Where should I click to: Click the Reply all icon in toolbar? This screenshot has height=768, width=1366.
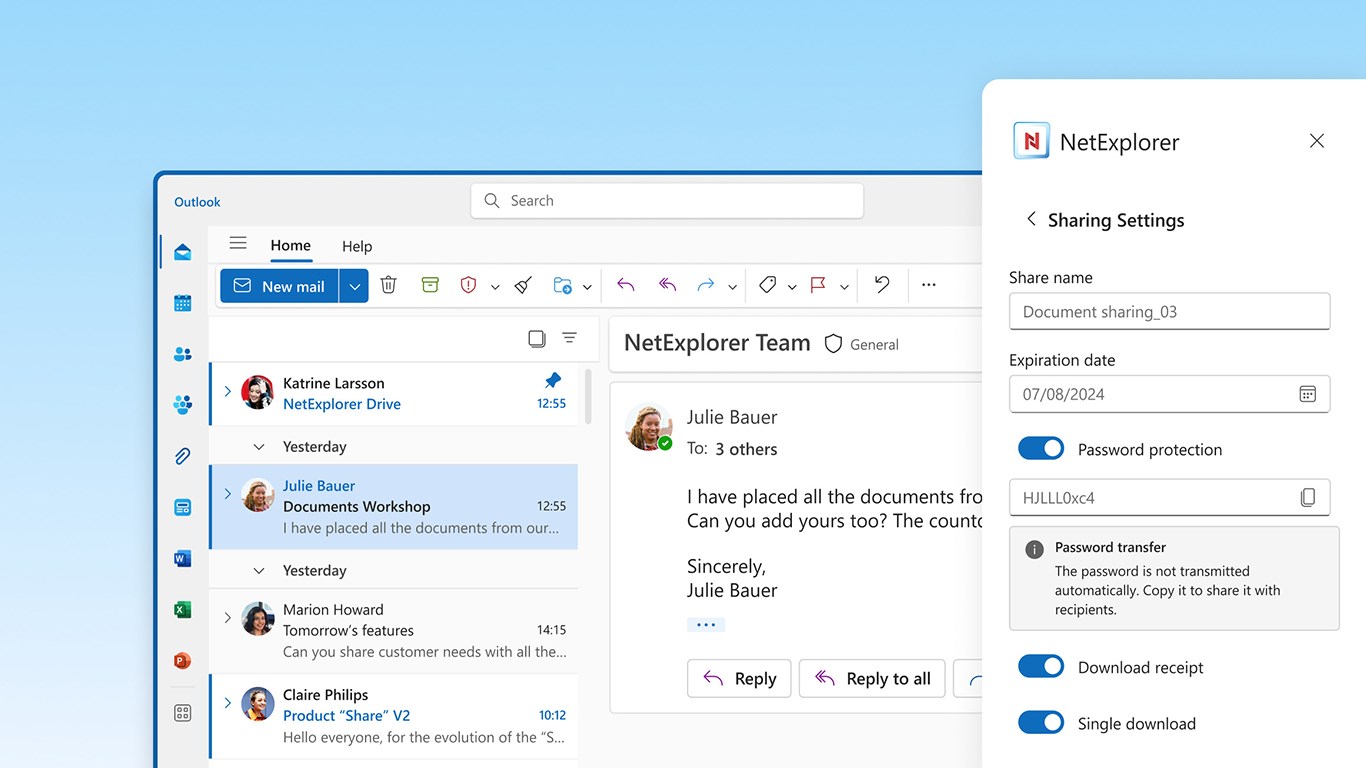click(667, 285)
